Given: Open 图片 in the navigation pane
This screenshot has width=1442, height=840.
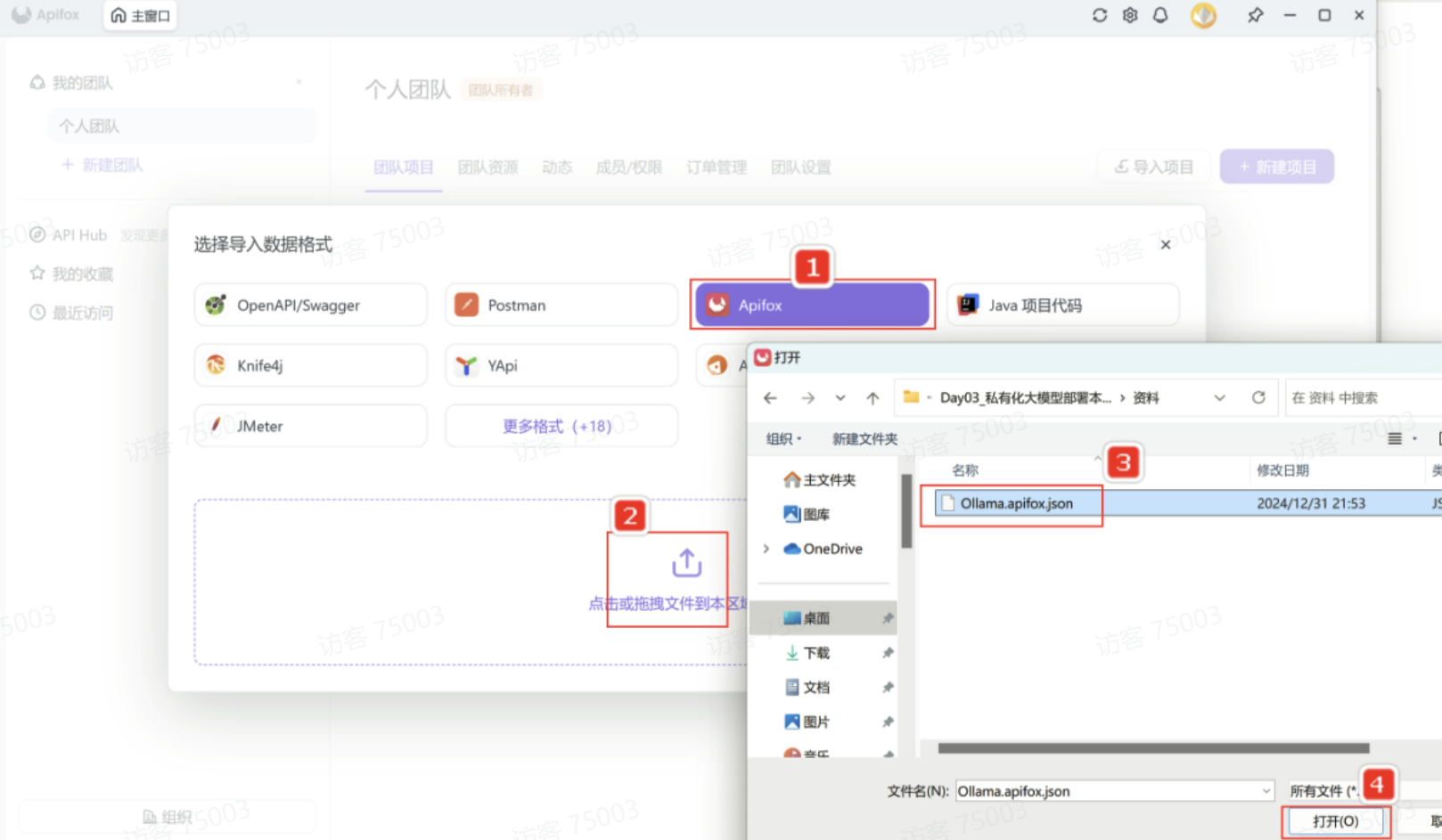Looking at the screenshot, I should pyautogui.click(x=807, y=722).
